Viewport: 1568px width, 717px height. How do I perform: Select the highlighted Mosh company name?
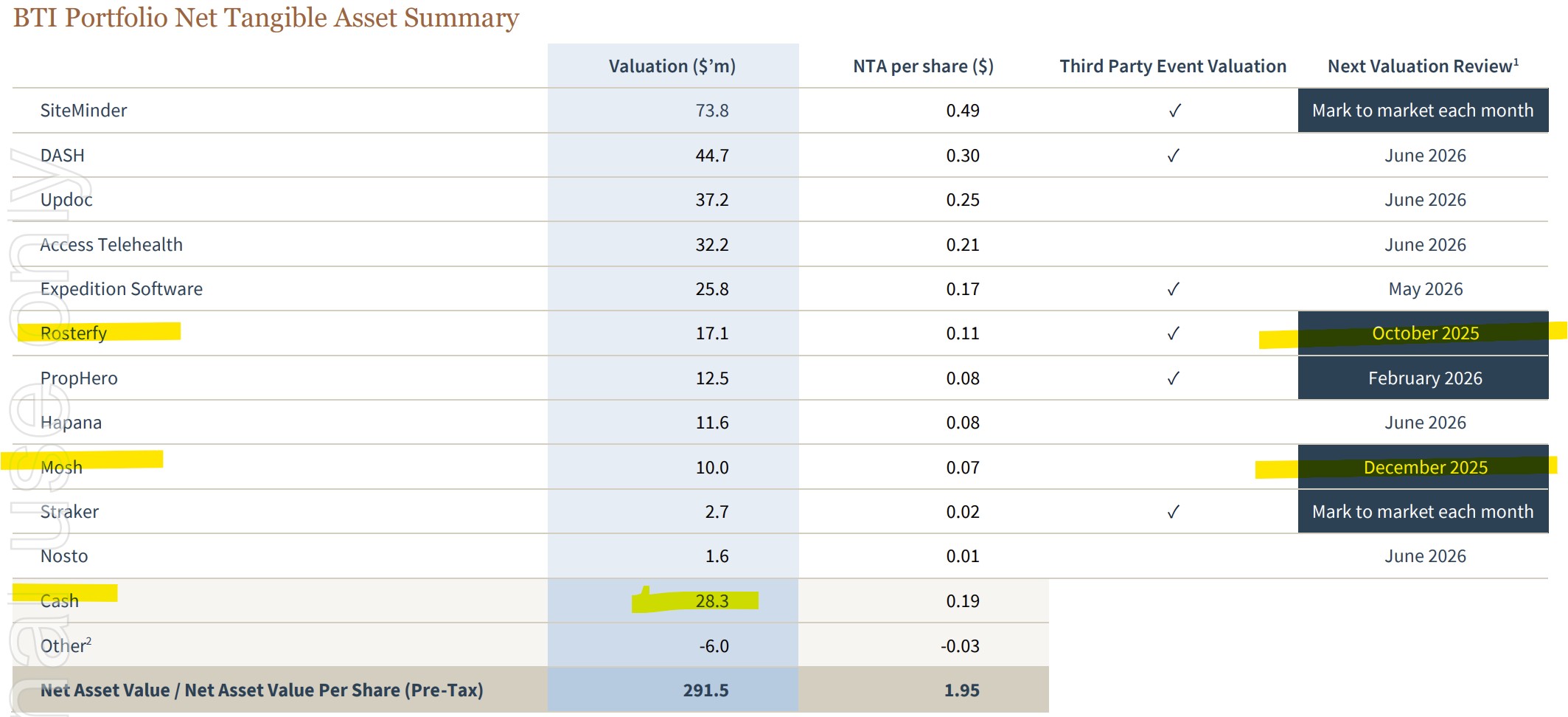62,468
